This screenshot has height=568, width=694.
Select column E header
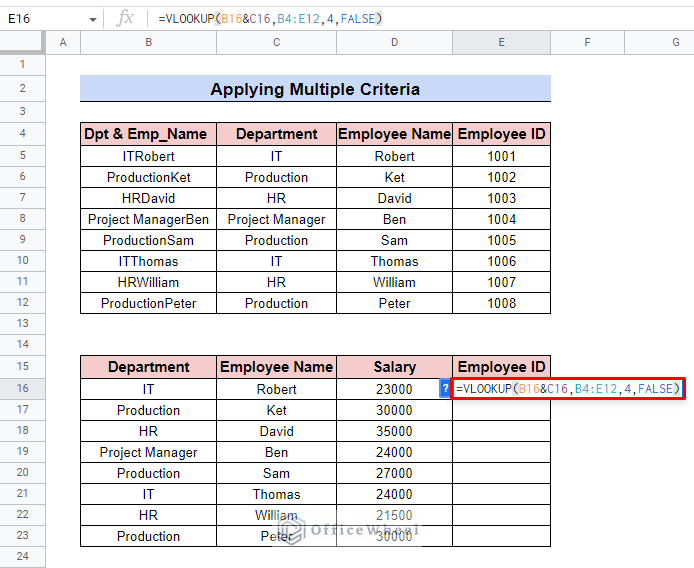(x=501, y=43)
